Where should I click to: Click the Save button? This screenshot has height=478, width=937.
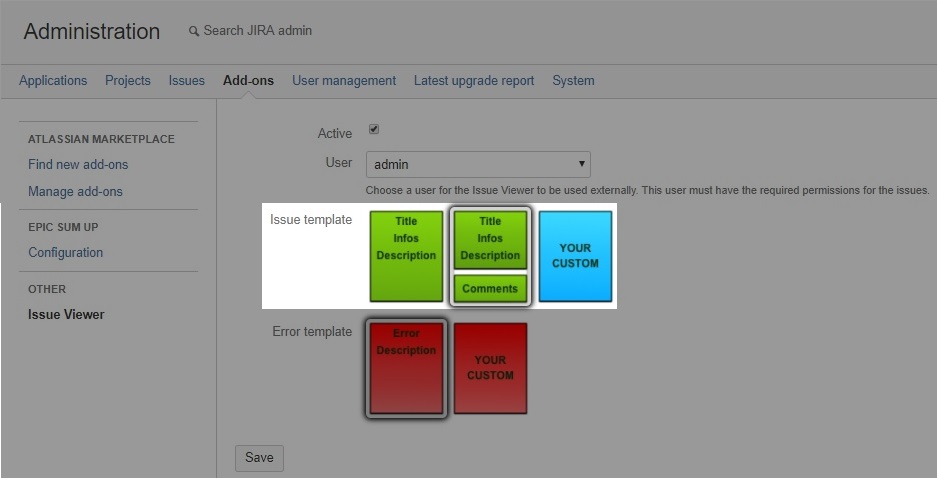coord(259,458)
